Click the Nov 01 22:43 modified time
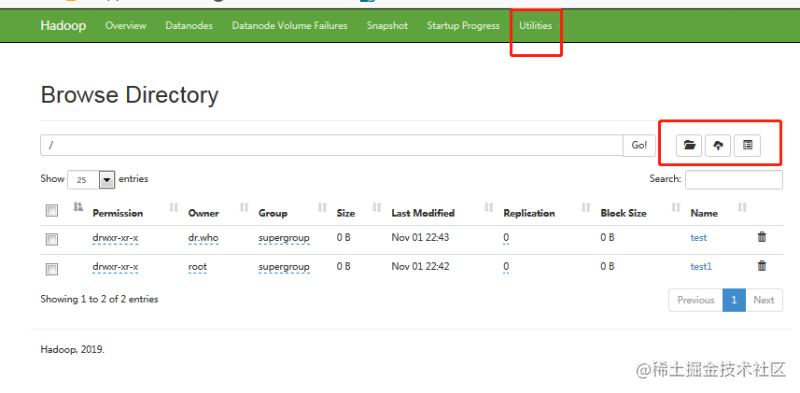The width and height of the screenshot is (800, 393). tap(420, 237)
